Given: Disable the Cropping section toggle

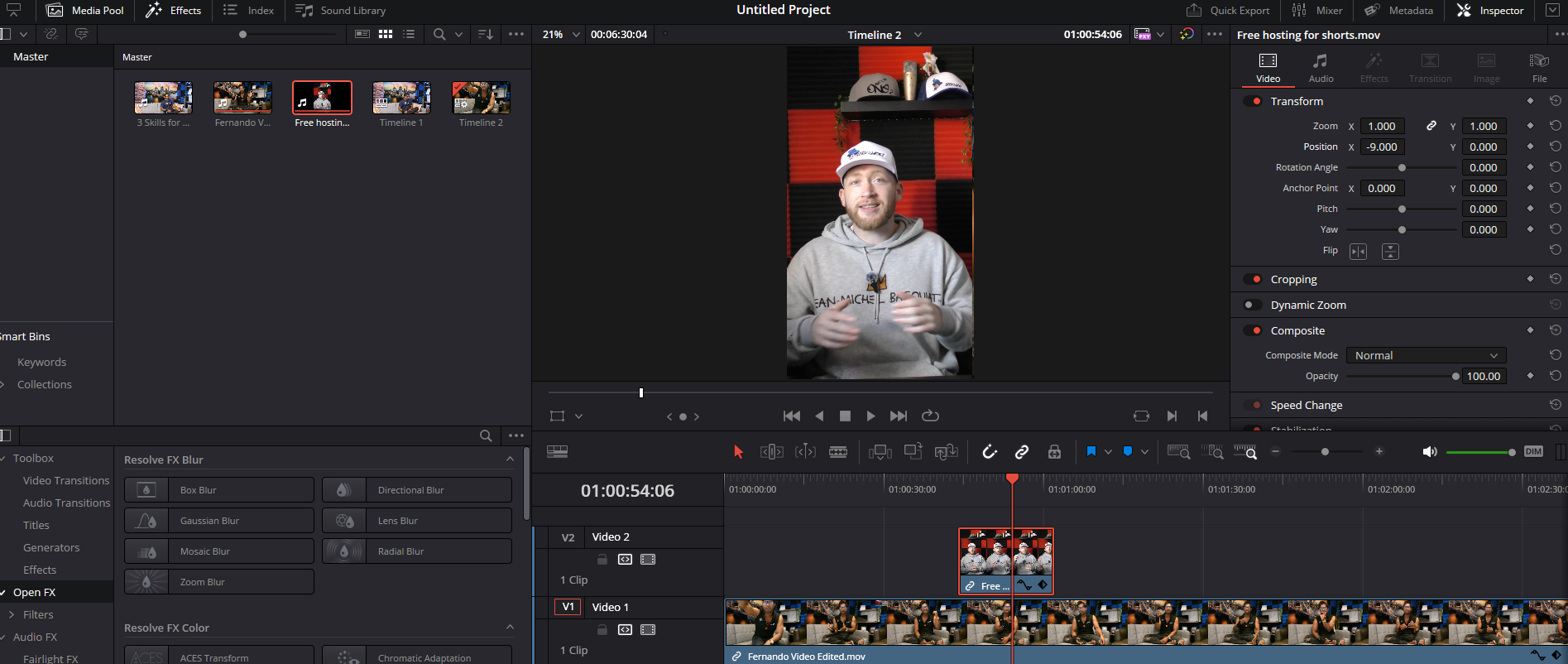Looking at the screenshot, I should (x=1253, y=279).
